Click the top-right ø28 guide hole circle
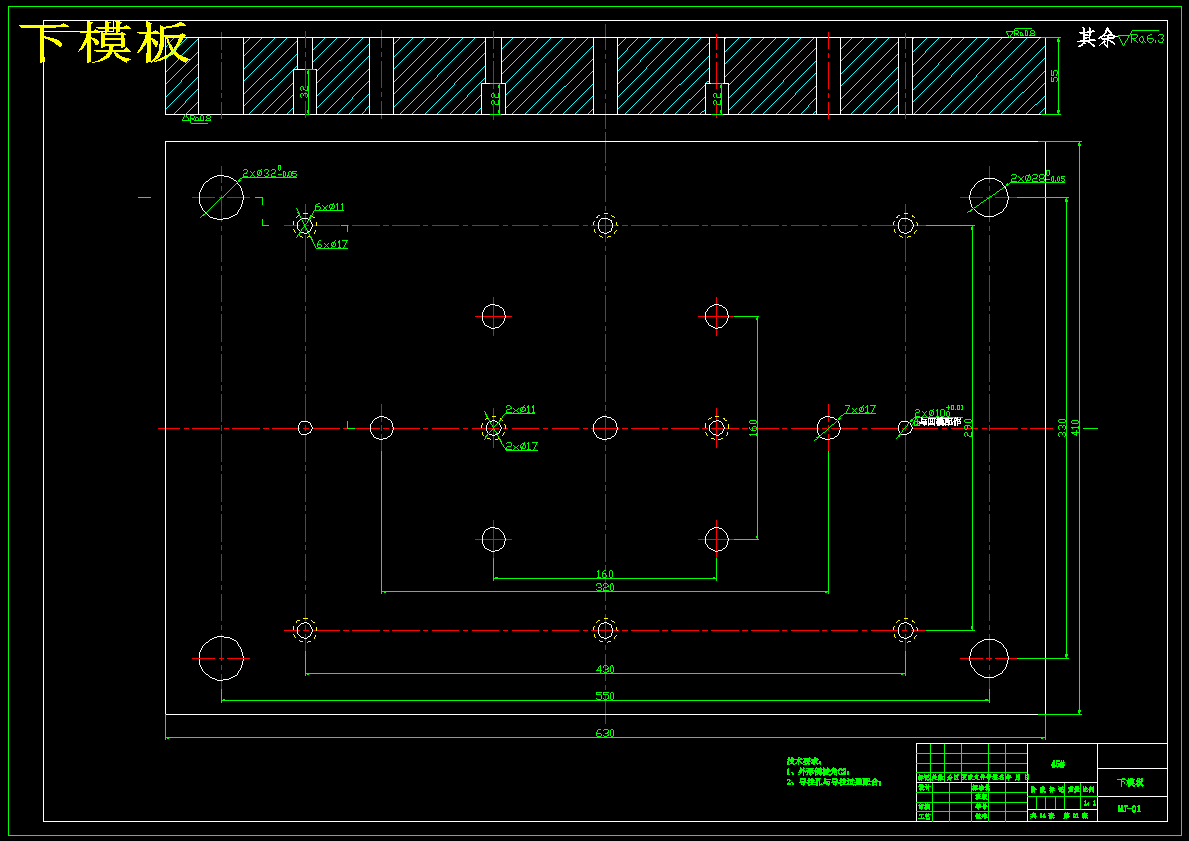1189x841 pixels. tap(989, 197)
